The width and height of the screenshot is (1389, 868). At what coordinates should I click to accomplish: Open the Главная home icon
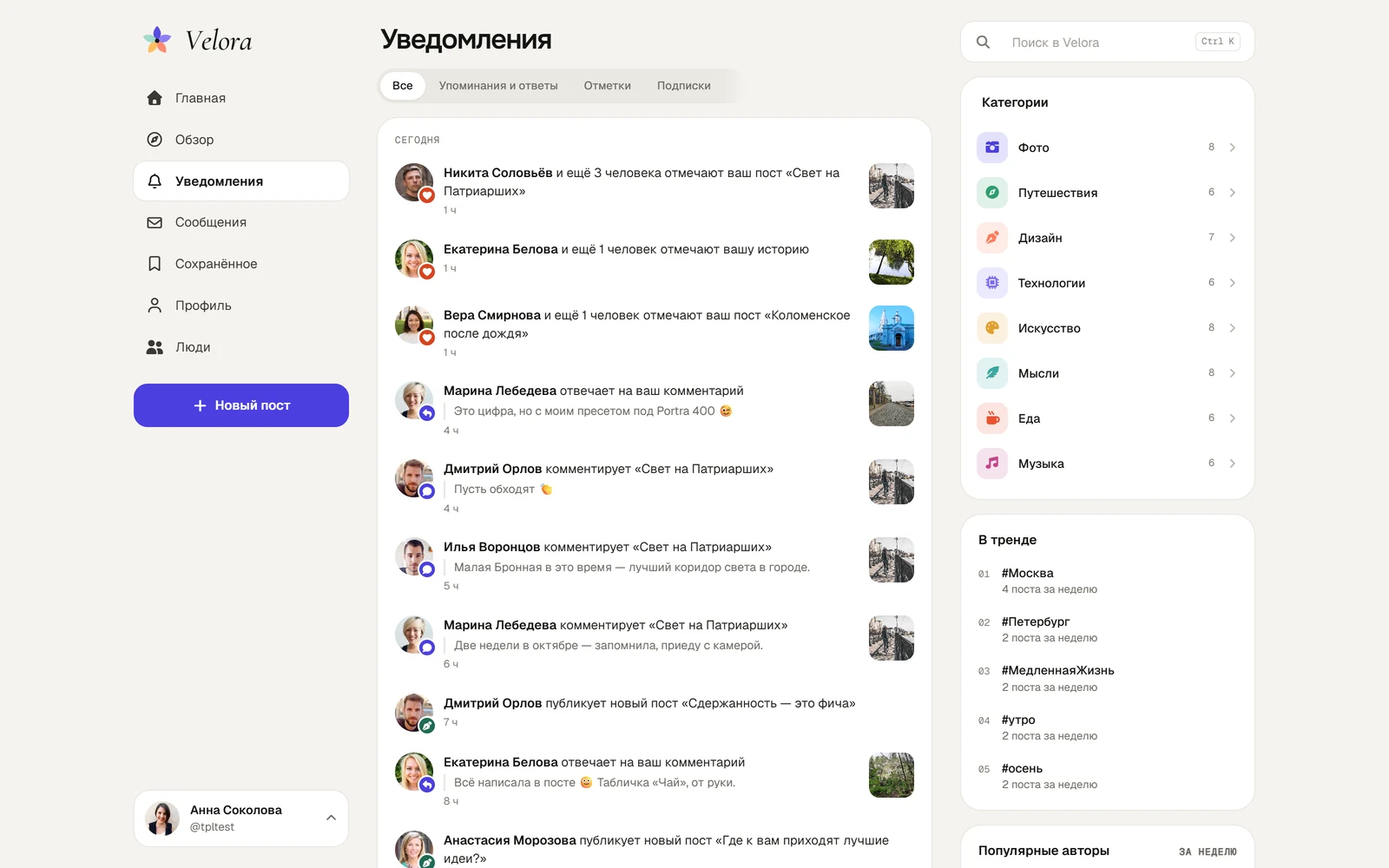point(155,98)
